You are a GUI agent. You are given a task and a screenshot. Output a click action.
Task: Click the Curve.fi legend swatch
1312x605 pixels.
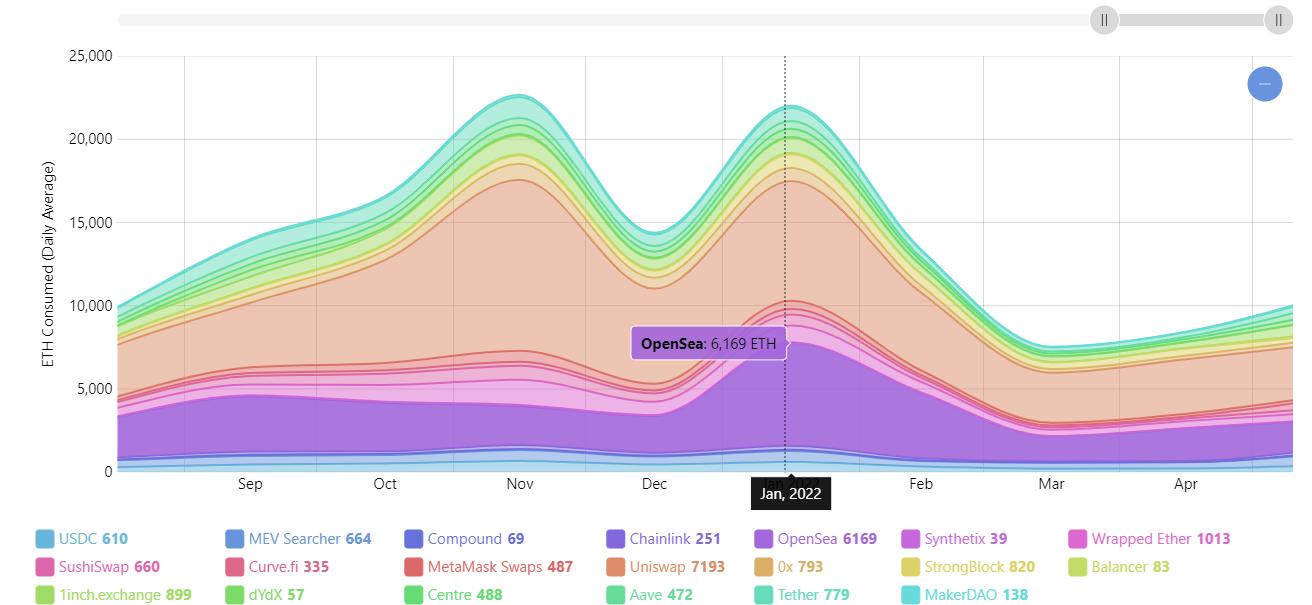(235, 567)
